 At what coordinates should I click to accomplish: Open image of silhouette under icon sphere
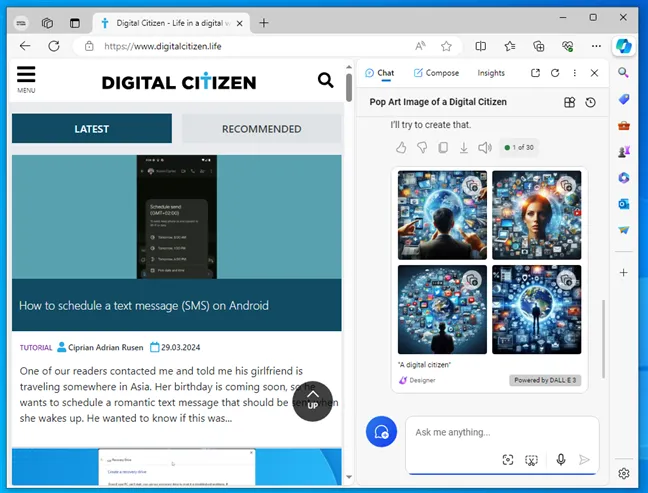coord(442,310)
